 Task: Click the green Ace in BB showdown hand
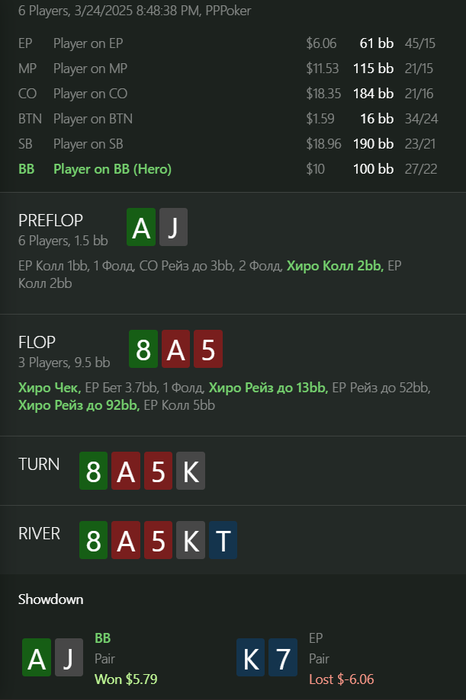click(37, 658)
